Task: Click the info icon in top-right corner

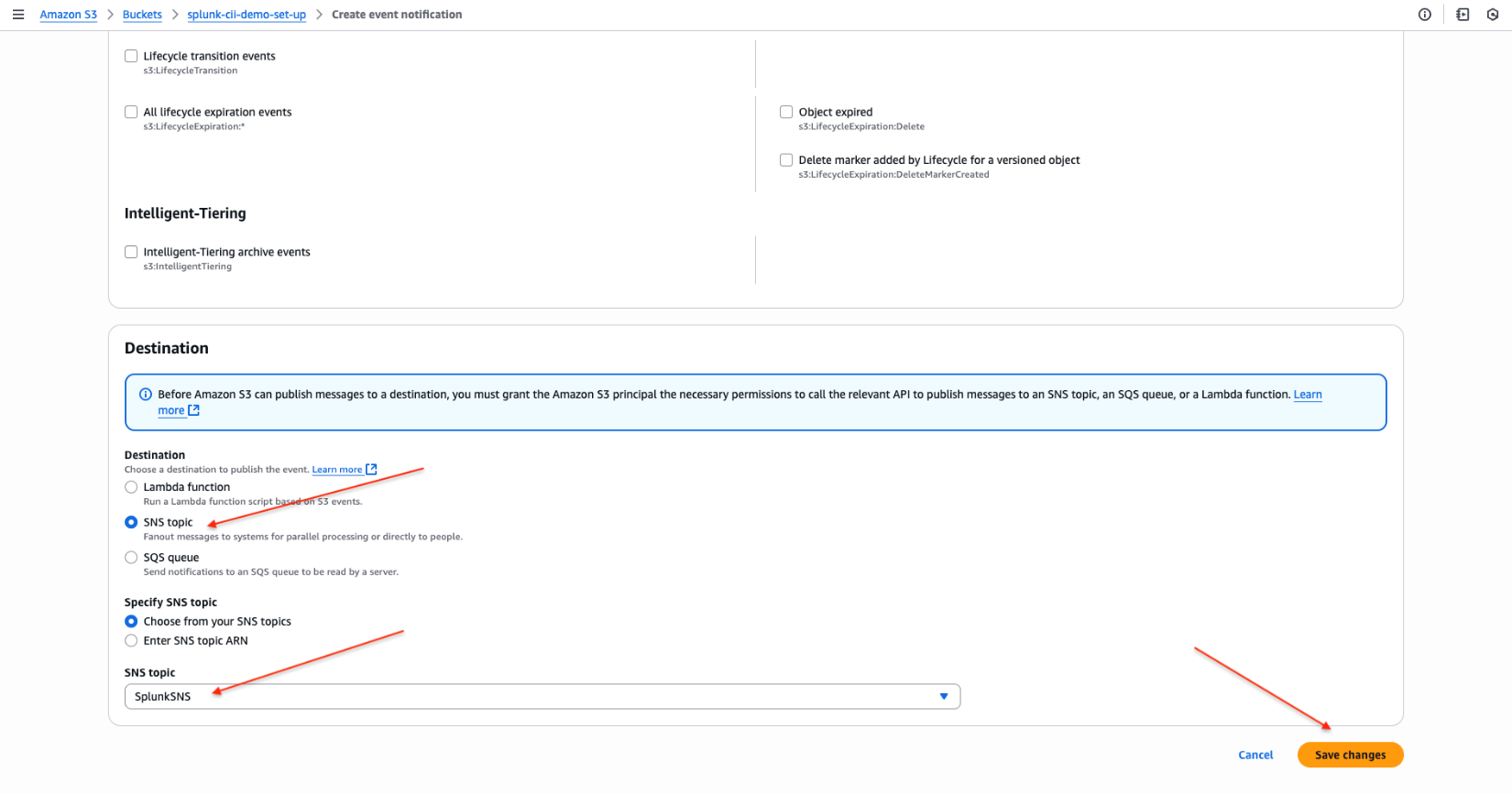Action: pyautogui.click(x=1424, y=15)
